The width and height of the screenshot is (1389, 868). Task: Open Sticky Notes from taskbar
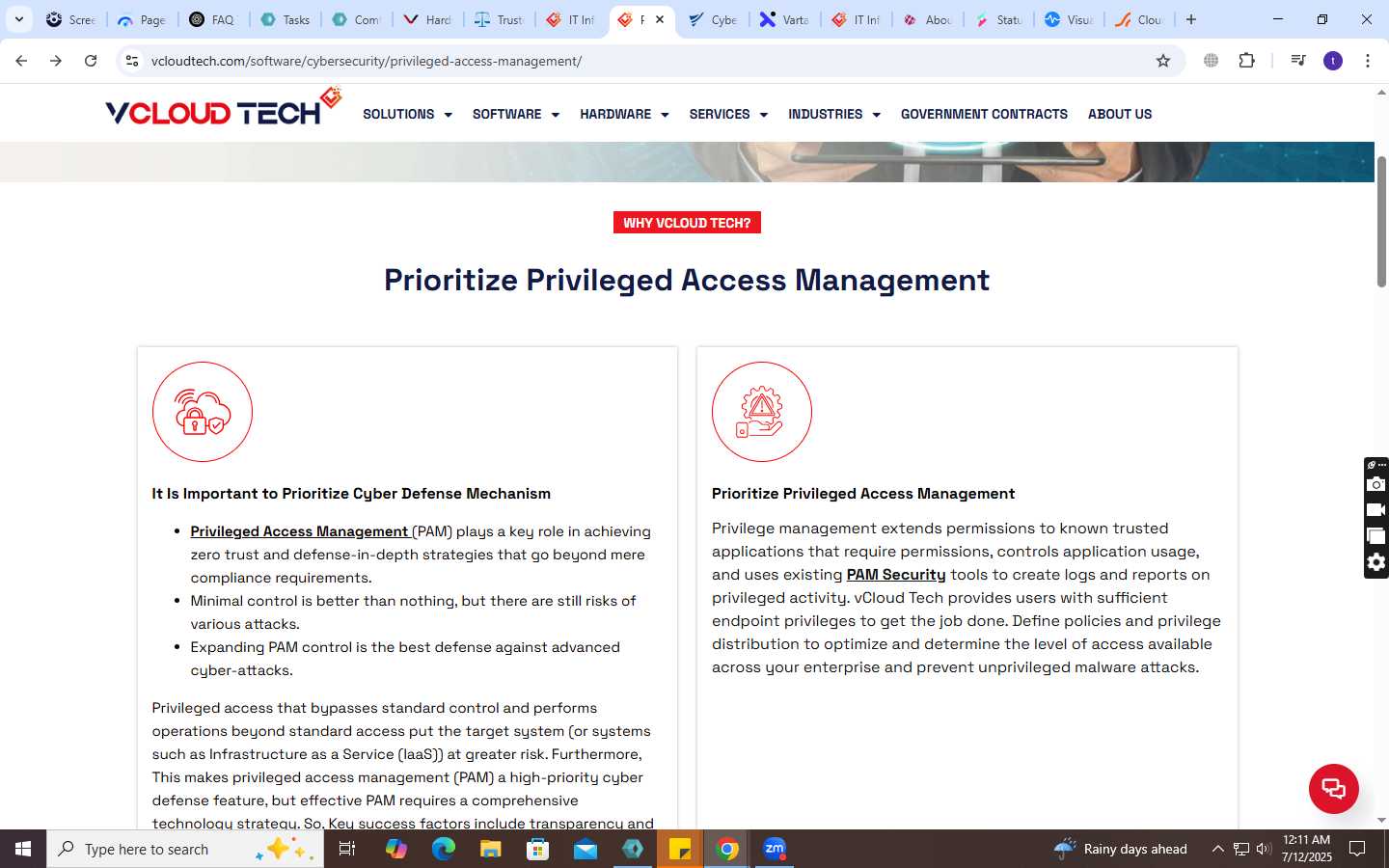point(680,849)
